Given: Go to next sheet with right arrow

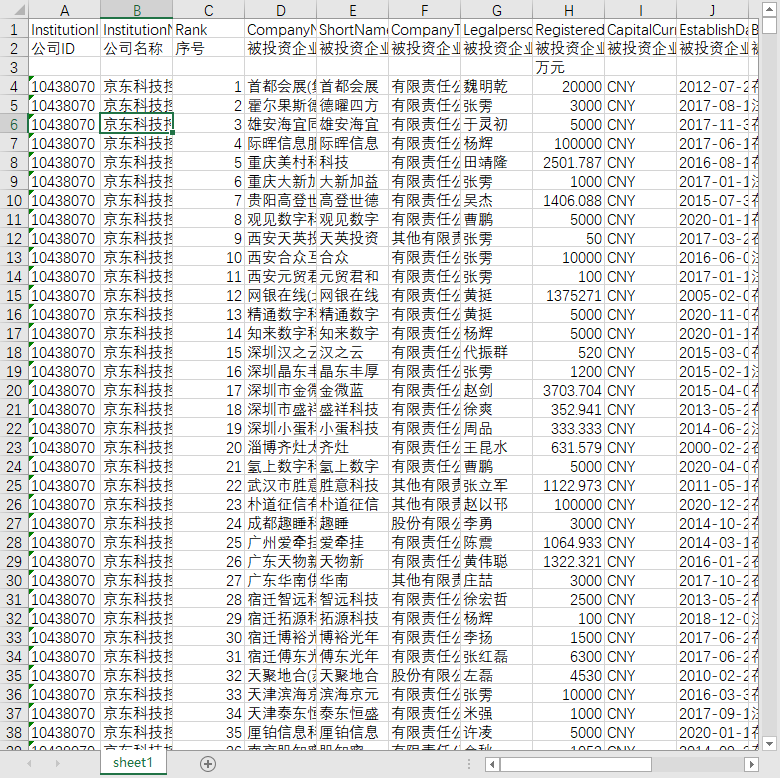Looking at the screenshot, I should (x=58, y=764).
